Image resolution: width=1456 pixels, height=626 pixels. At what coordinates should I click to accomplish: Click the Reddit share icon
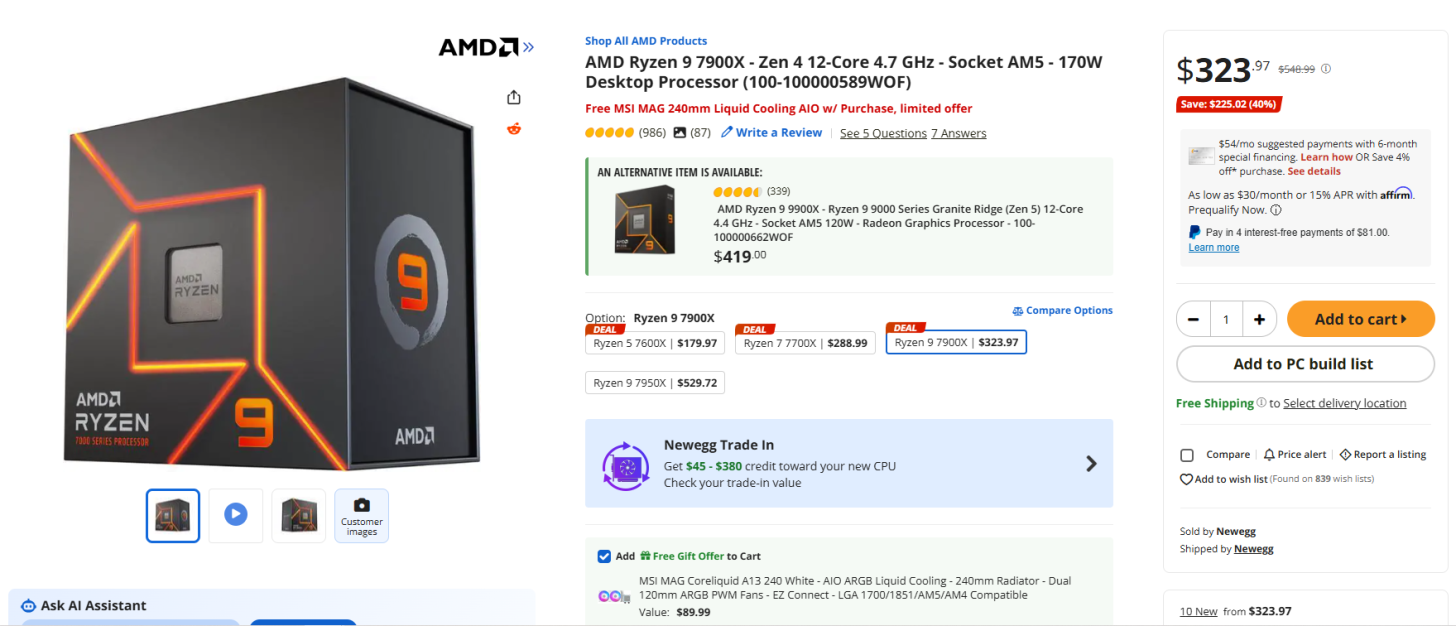coord(514,129)
